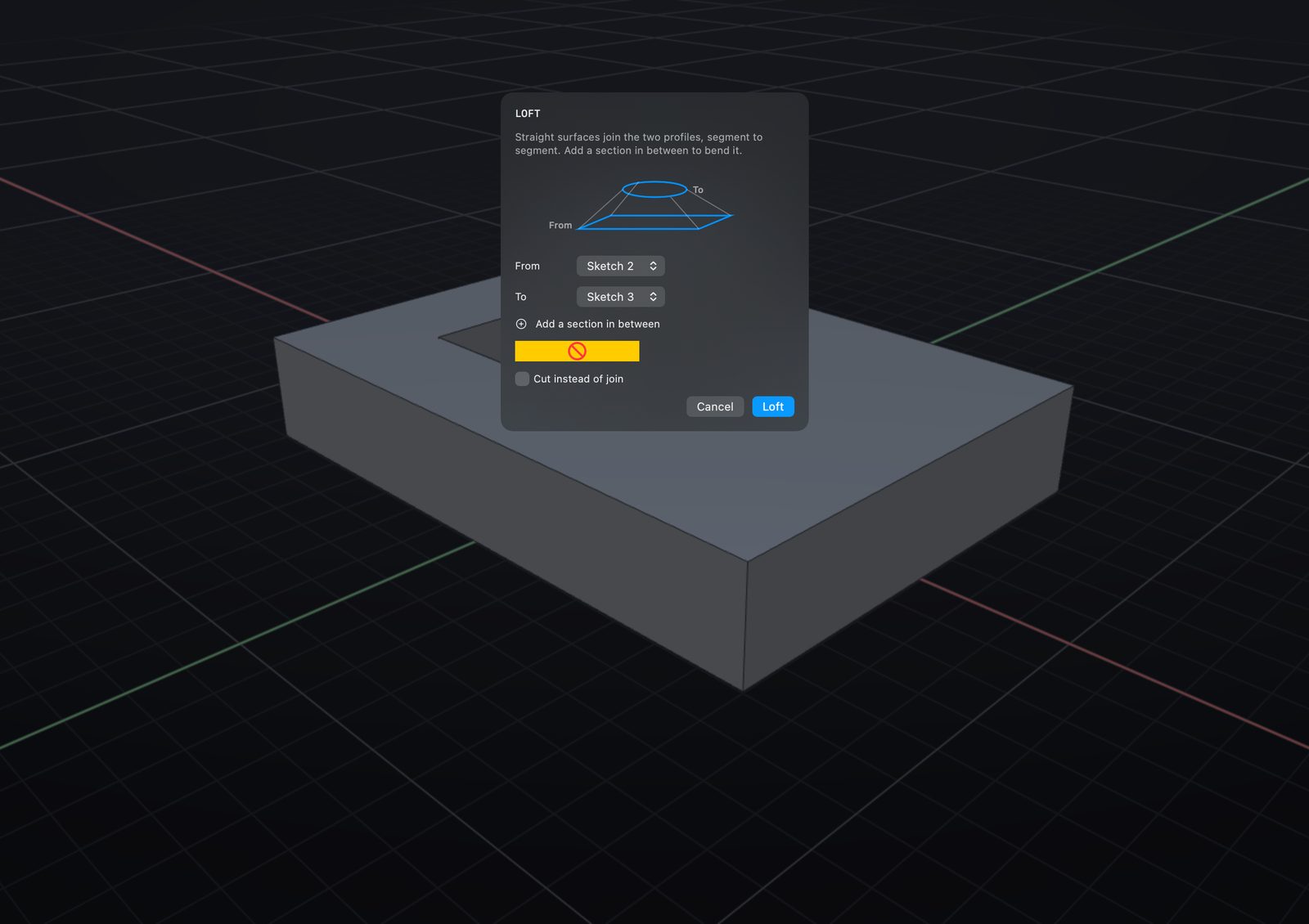Open the To sketch dropdown
This screenshot has height=924, width=1309.
(x=620, y=297)
